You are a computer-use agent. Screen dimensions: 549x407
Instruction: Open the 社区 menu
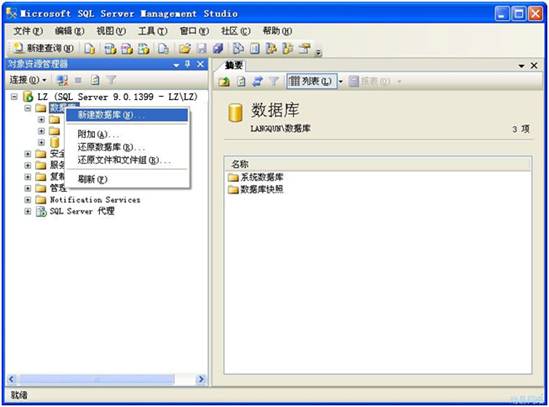click(235, 31)
